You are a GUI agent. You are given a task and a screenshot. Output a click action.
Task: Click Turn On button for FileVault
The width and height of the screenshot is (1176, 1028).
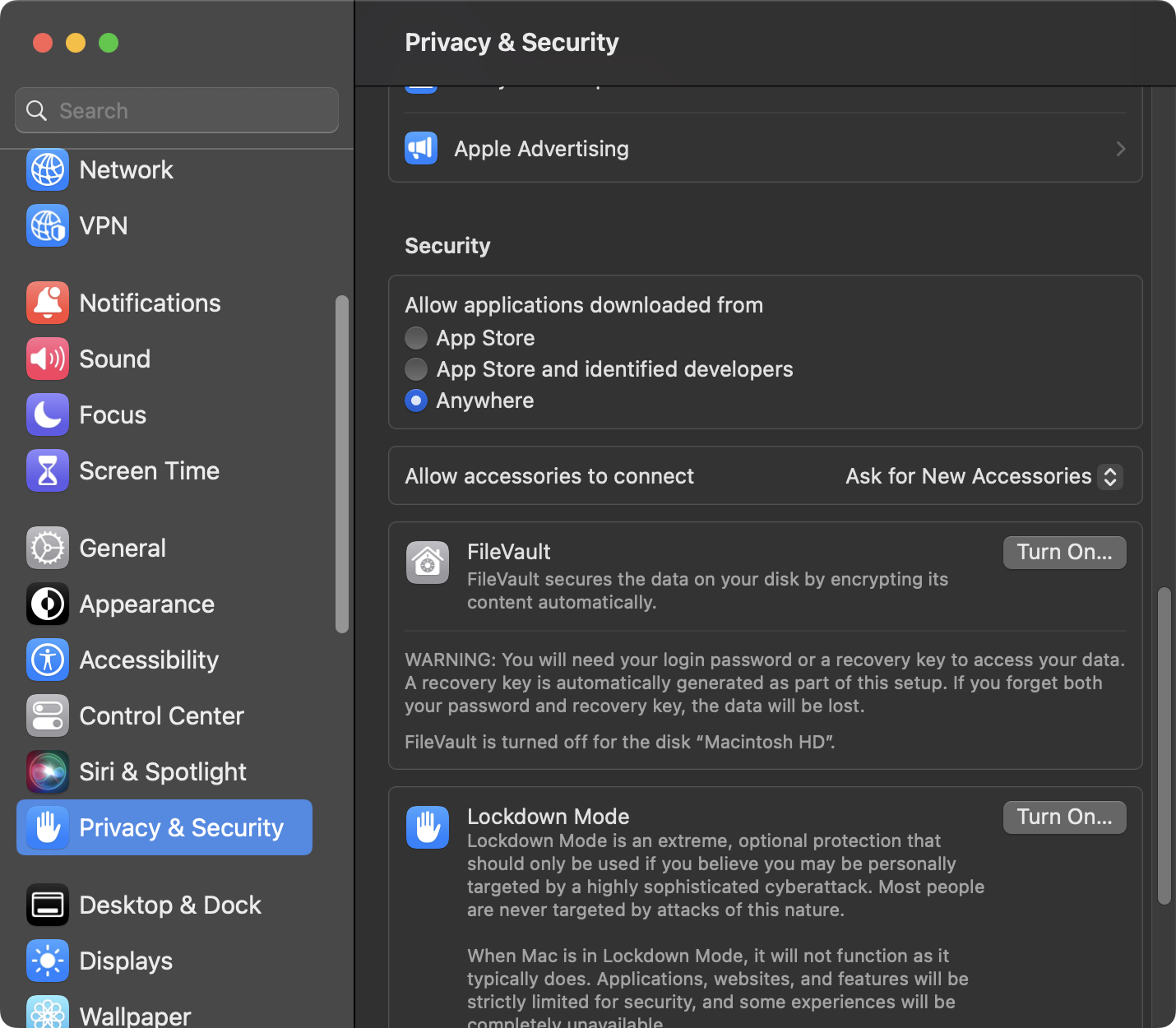point(1064,552)
